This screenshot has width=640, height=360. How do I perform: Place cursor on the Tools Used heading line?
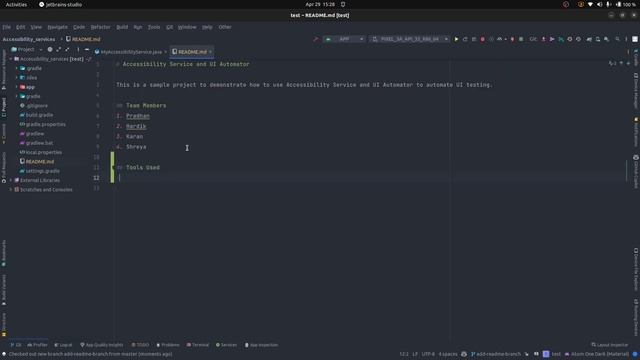coord(143,167)
